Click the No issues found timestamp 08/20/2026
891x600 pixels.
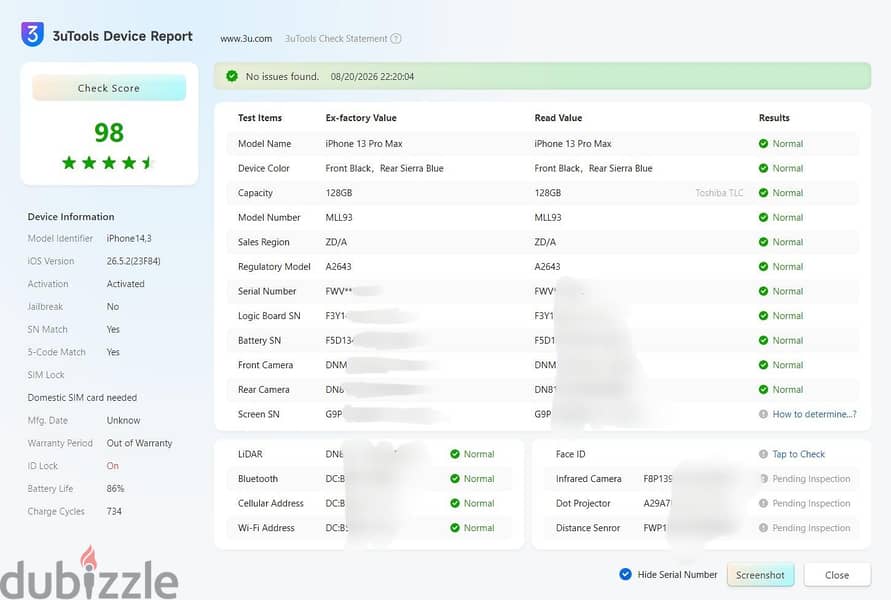point(372,76)
